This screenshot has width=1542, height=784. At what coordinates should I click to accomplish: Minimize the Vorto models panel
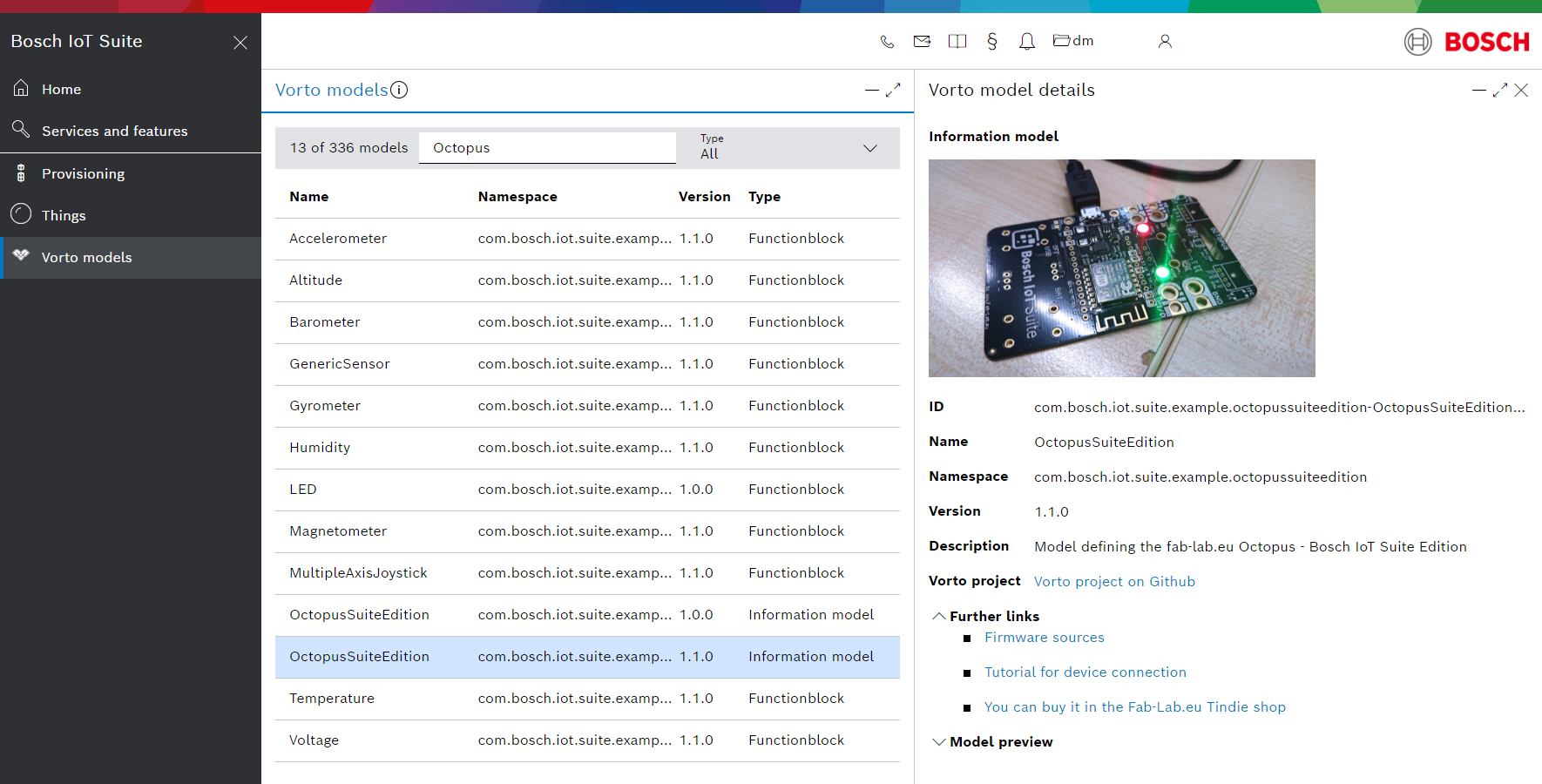point(871,90)
